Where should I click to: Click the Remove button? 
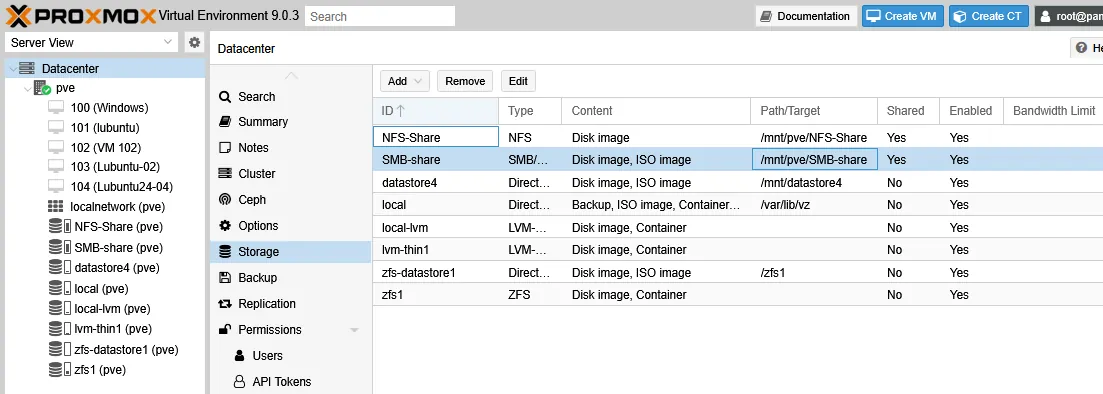tap(465, 81)
